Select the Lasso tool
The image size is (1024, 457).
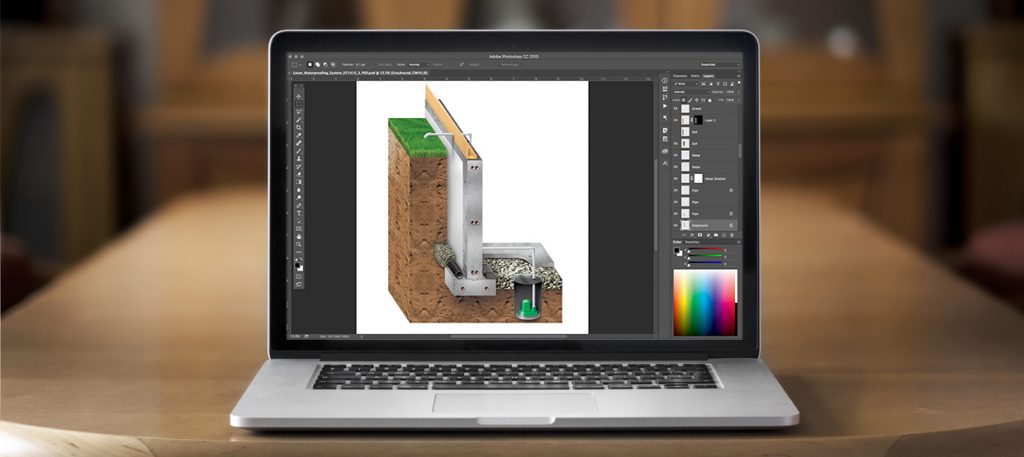click(x=299, y=111)
